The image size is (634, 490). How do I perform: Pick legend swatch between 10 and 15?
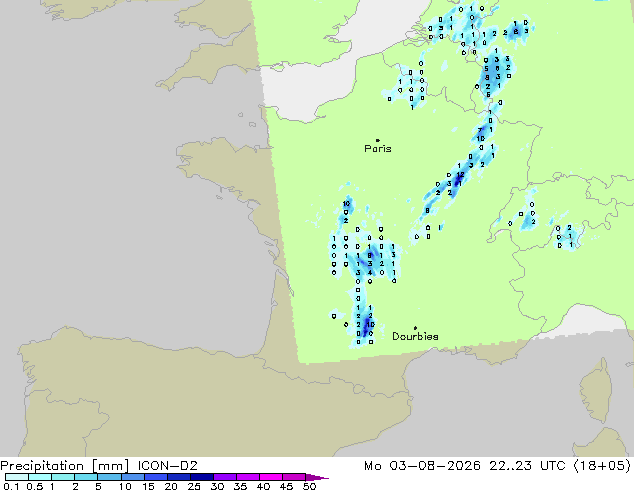pos(132,477)
